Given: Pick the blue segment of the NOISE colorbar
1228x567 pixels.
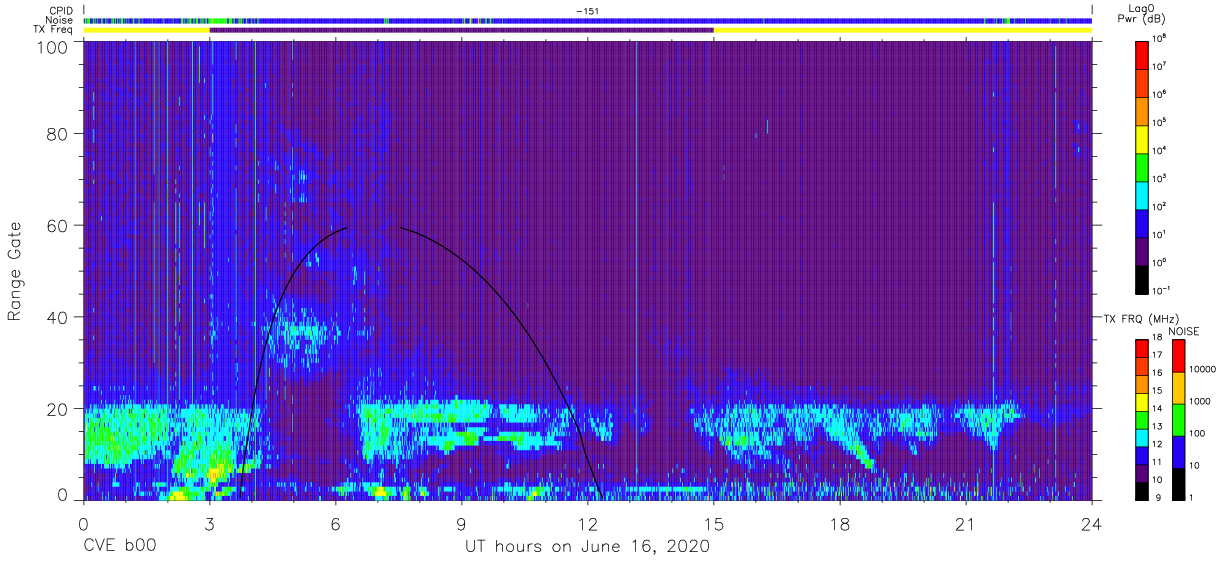Looking at the screenshot, I should tap(1178, 452).
